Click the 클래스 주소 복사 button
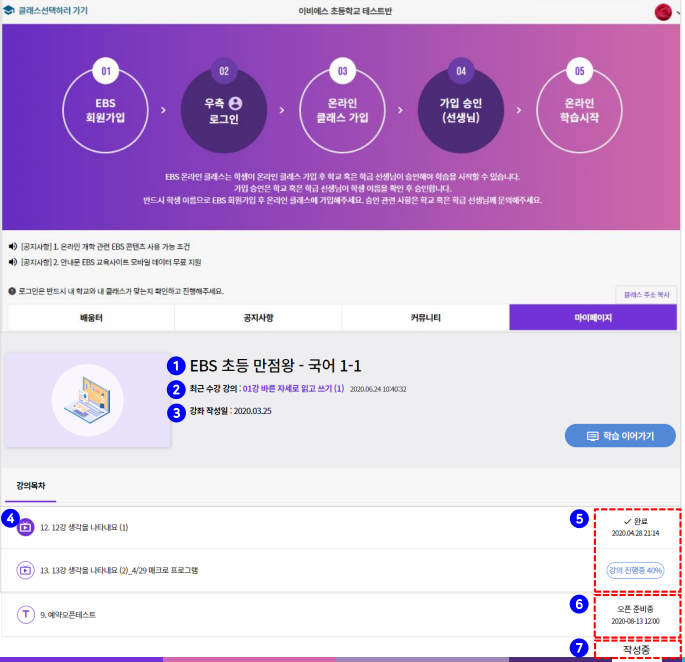This screenshot has height=662, width=685. point(646,295)
